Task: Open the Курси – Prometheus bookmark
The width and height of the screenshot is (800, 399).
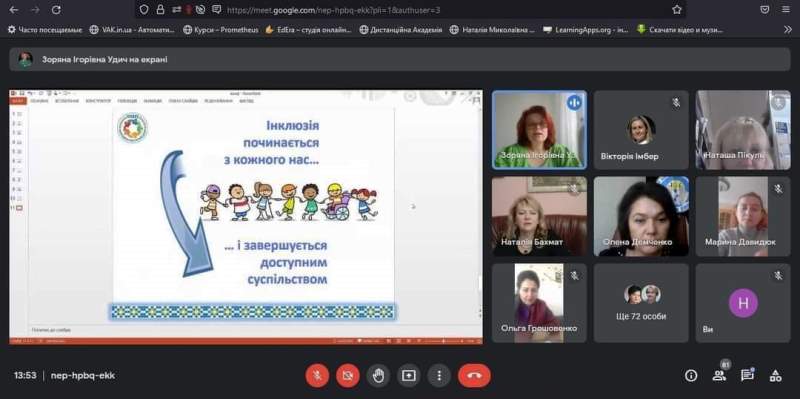Action: point(220,30)
